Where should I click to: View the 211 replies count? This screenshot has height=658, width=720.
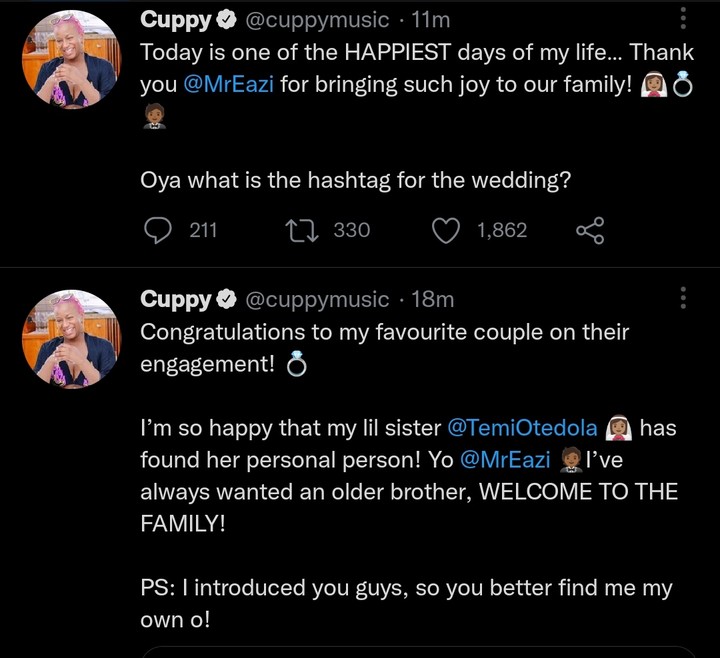pos(203,231)
